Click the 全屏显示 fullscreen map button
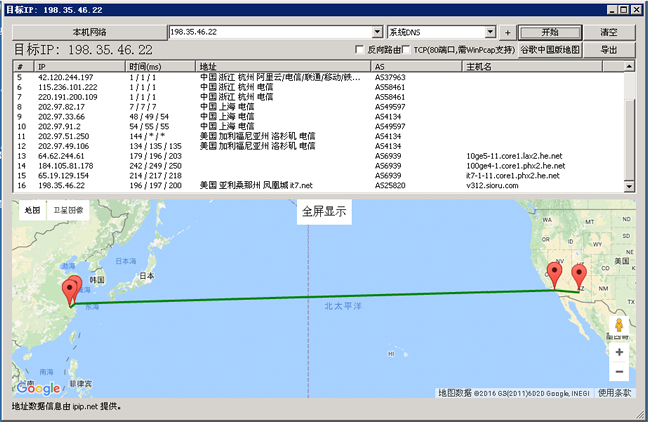Viewport: 648px width, 422px height. tap(326, 212)
